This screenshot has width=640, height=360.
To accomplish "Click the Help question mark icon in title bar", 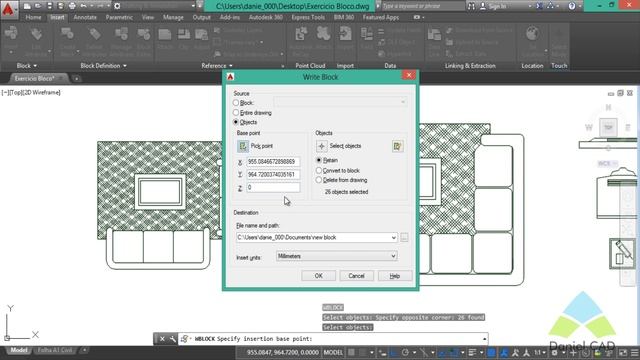I will [x=572, y=6].
